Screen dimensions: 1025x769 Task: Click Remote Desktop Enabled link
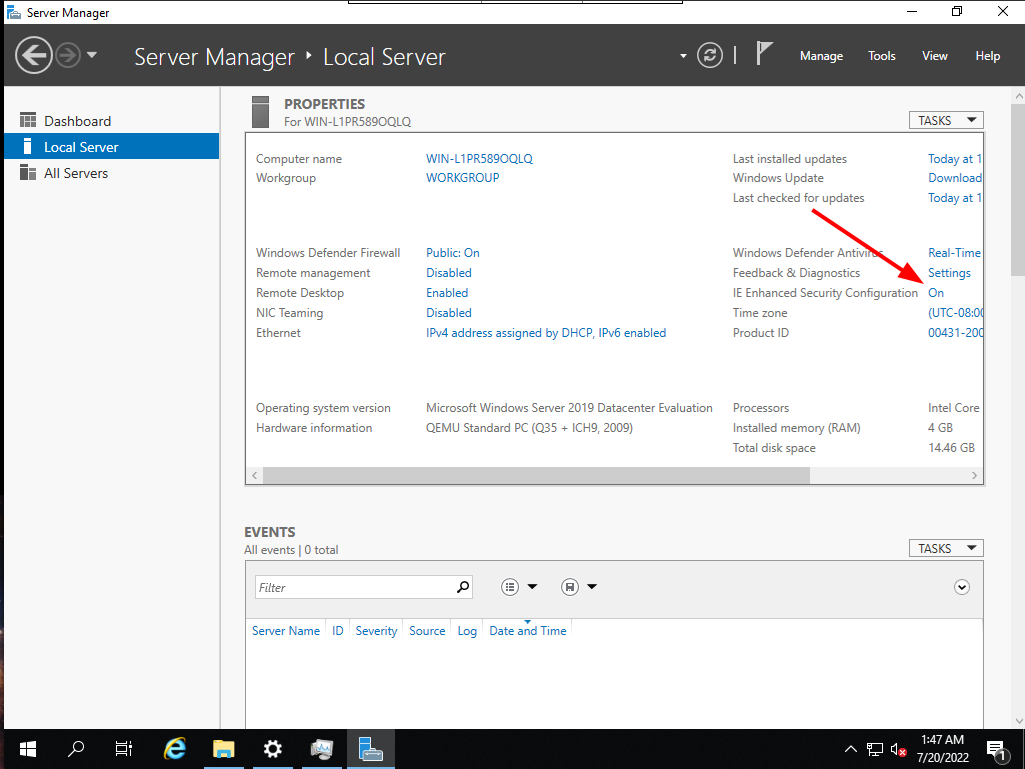point(447,293)
